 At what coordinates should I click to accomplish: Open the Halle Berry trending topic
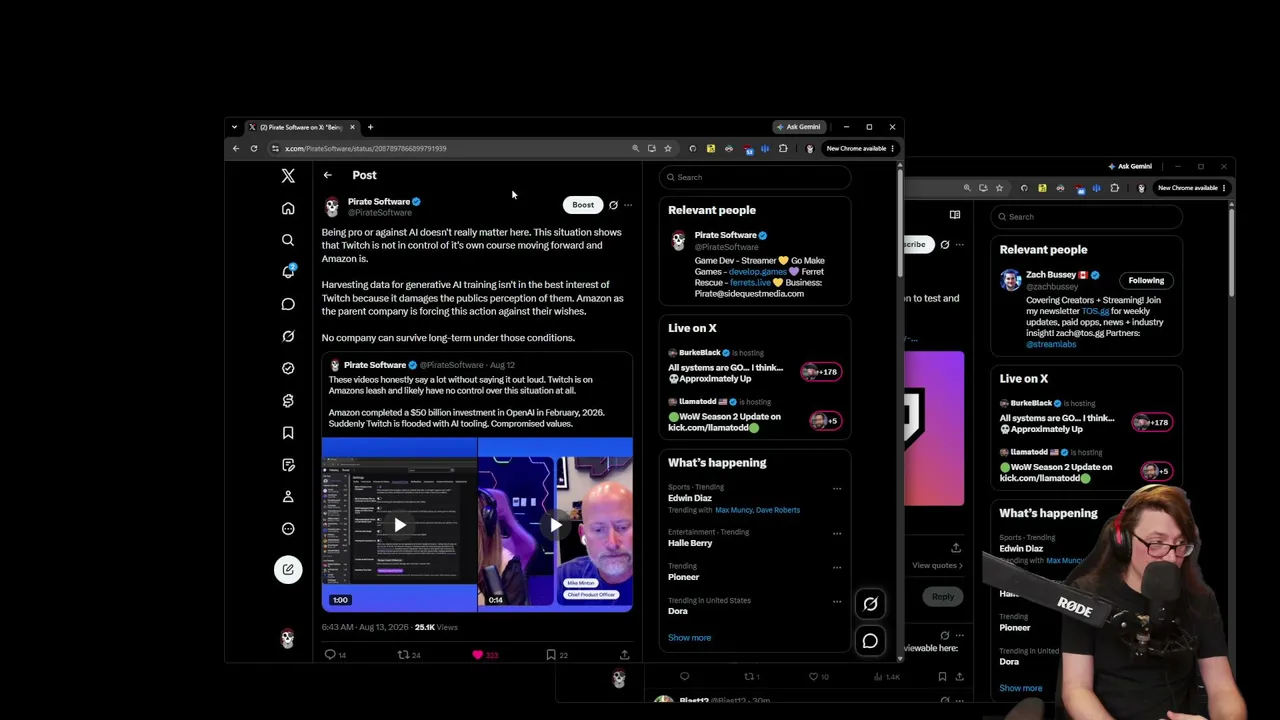pos(690,543)
